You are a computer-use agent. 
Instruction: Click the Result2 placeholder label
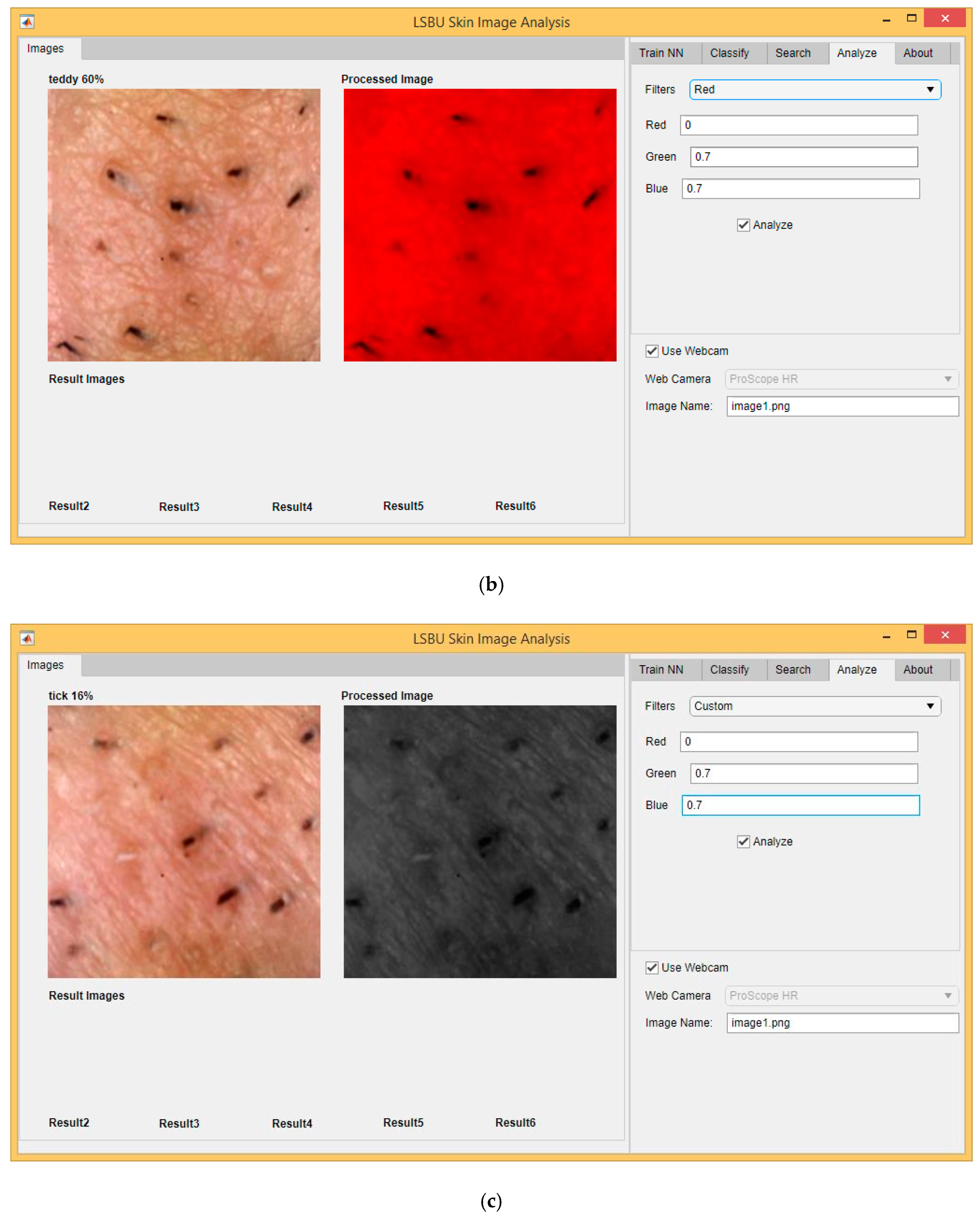coord(68,506)
